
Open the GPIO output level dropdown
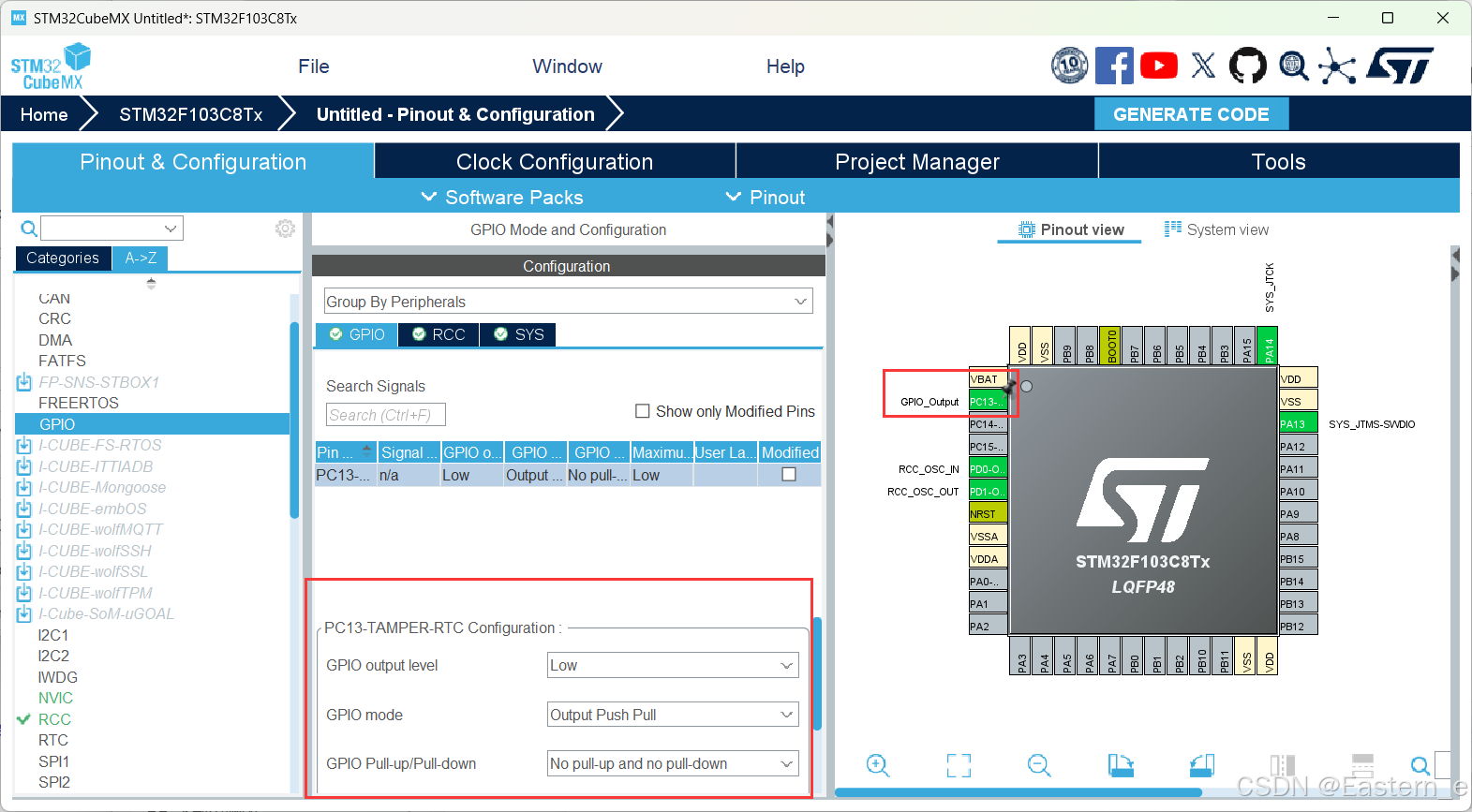tap(673, 665)
